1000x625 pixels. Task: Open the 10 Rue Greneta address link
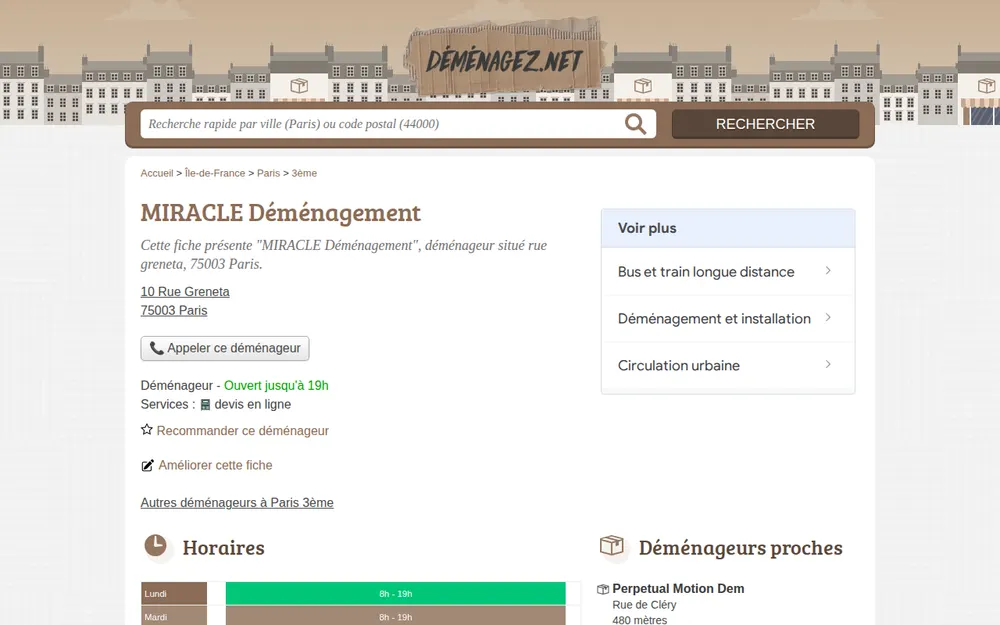[x=185, y=291]
